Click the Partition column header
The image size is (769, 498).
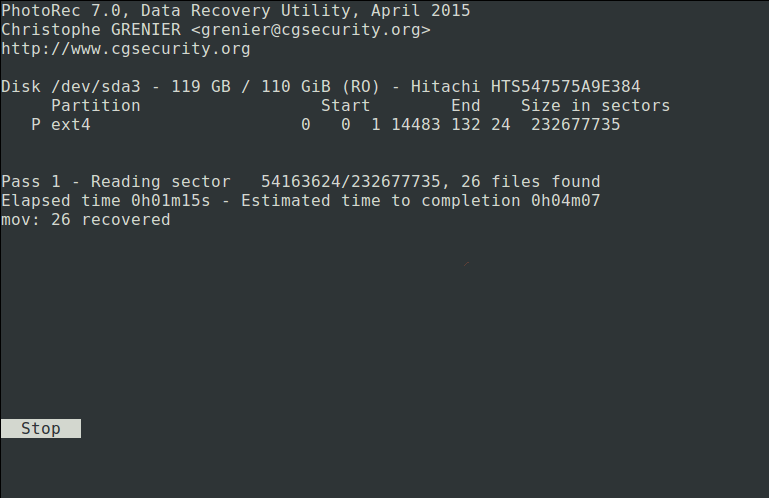95,106
